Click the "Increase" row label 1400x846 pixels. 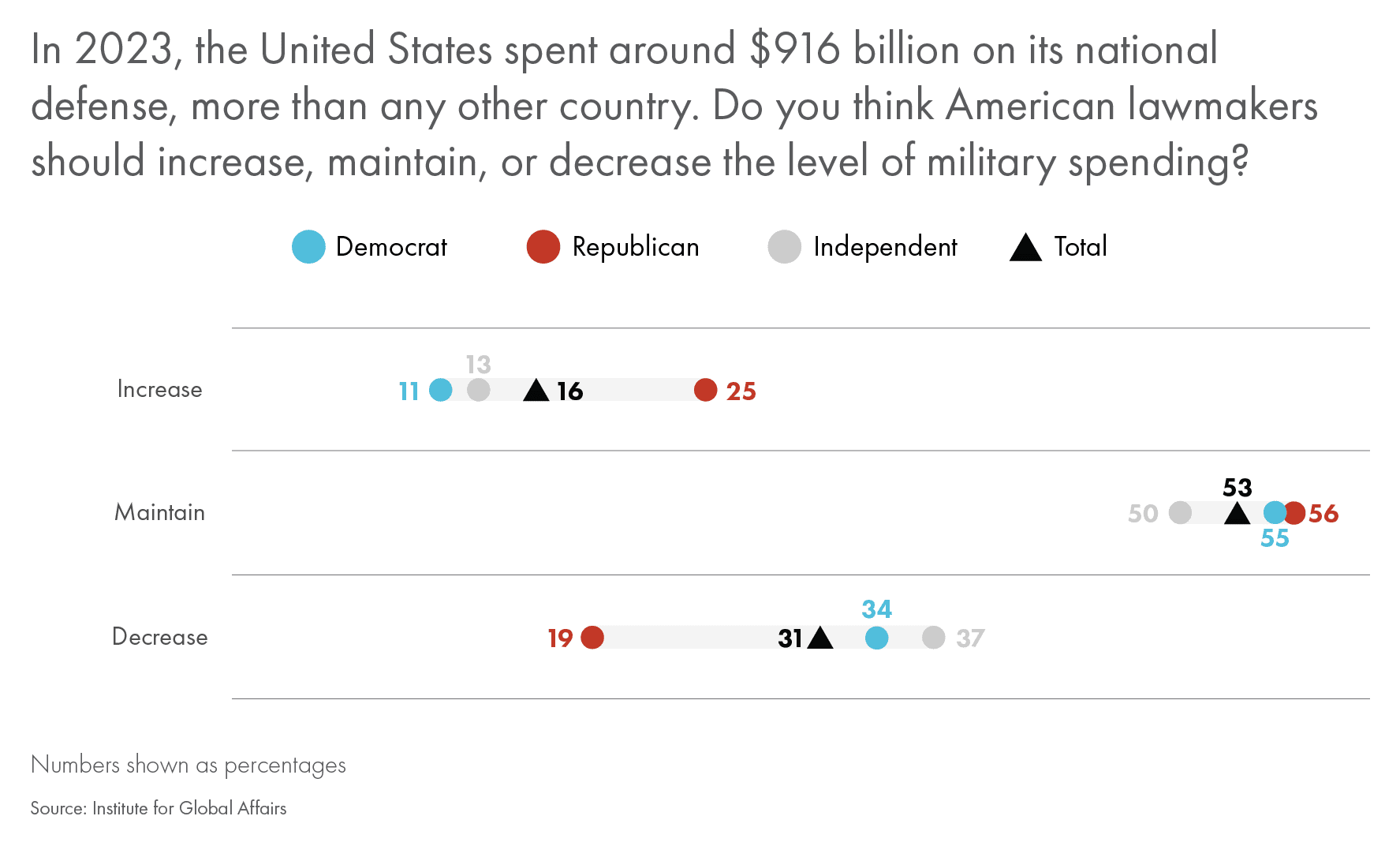[x=159, y=390]
